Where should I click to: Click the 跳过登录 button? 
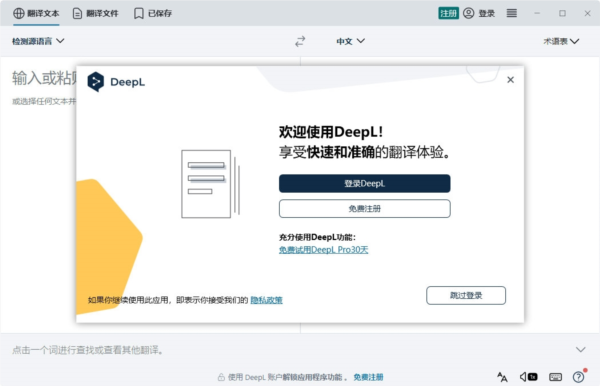pos(466,295)
